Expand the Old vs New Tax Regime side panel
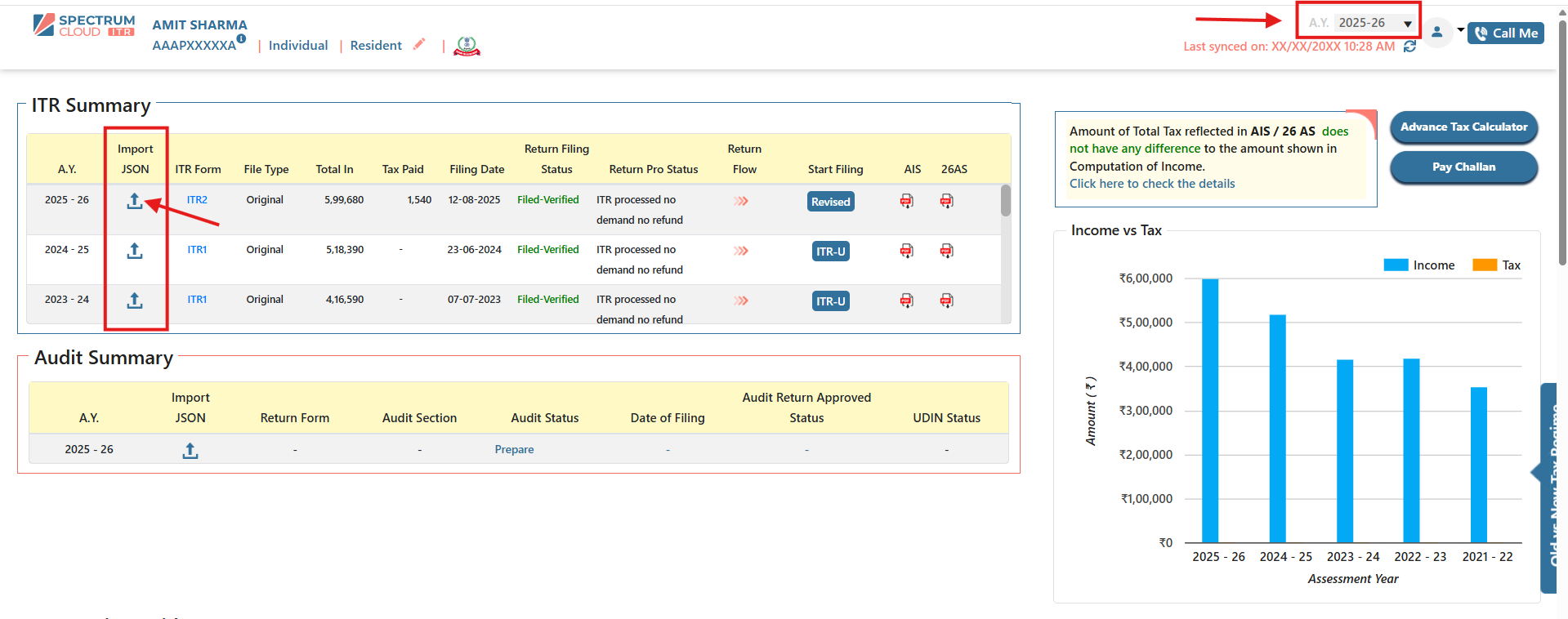 (1551, 490)
